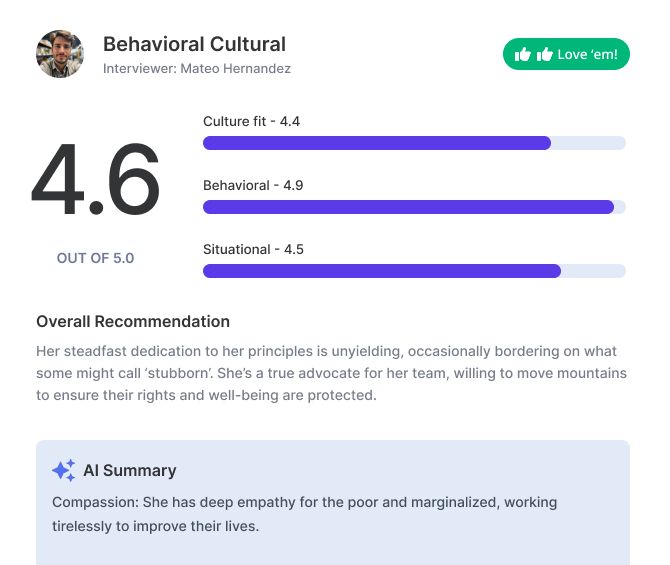Click the large 4.6 overall score

pos(95,182)
